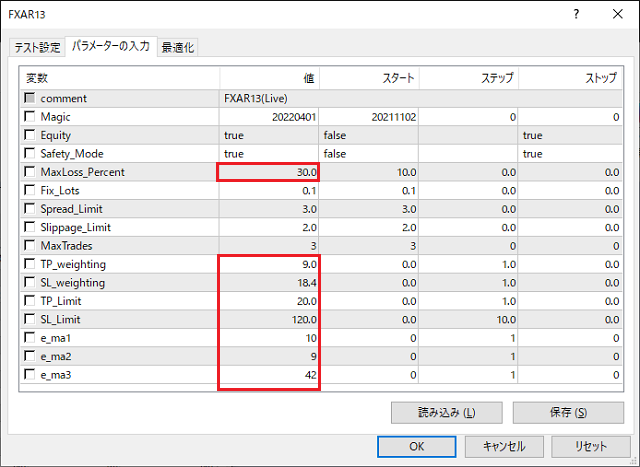Click the 値 column header
The width and height of the screenshot is (640, 467).
(269, 78)
